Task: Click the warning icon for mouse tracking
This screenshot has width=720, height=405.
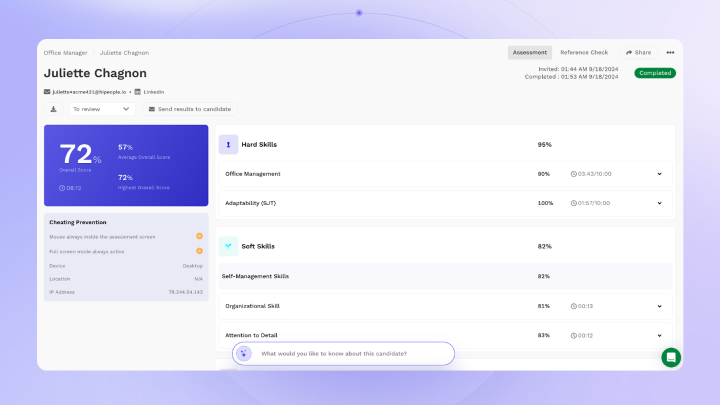Action: click(x=199, y=237)
